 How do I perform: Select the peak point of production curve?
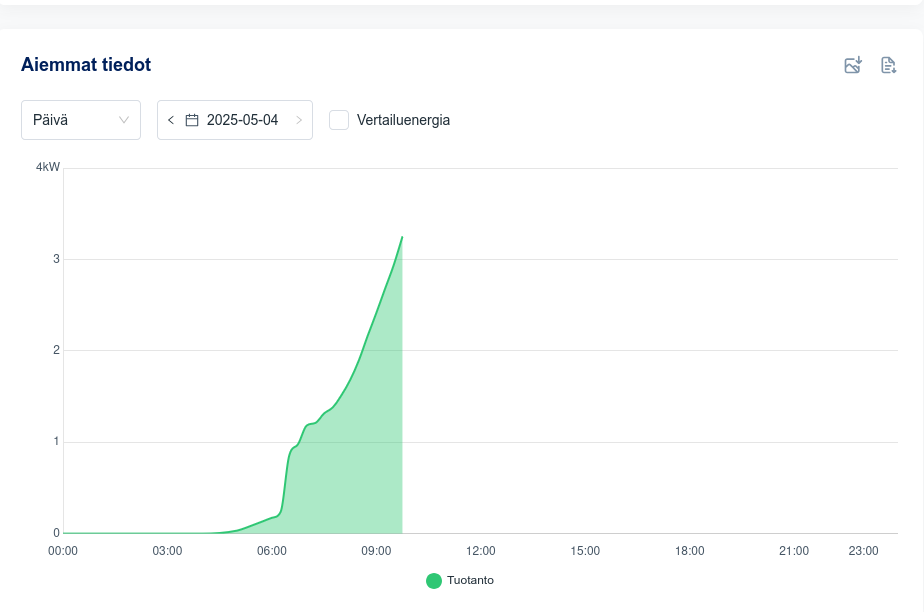click(x=402, y=237)
